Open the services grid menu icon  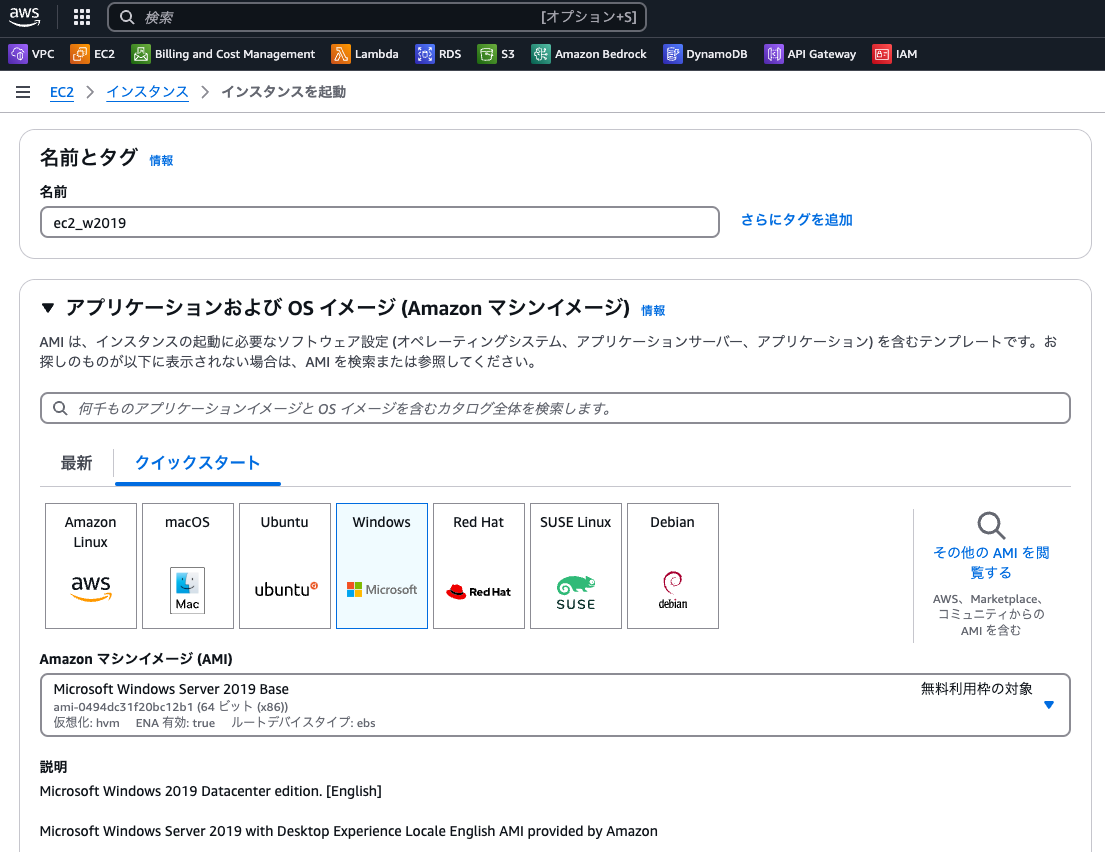[82, 17]
